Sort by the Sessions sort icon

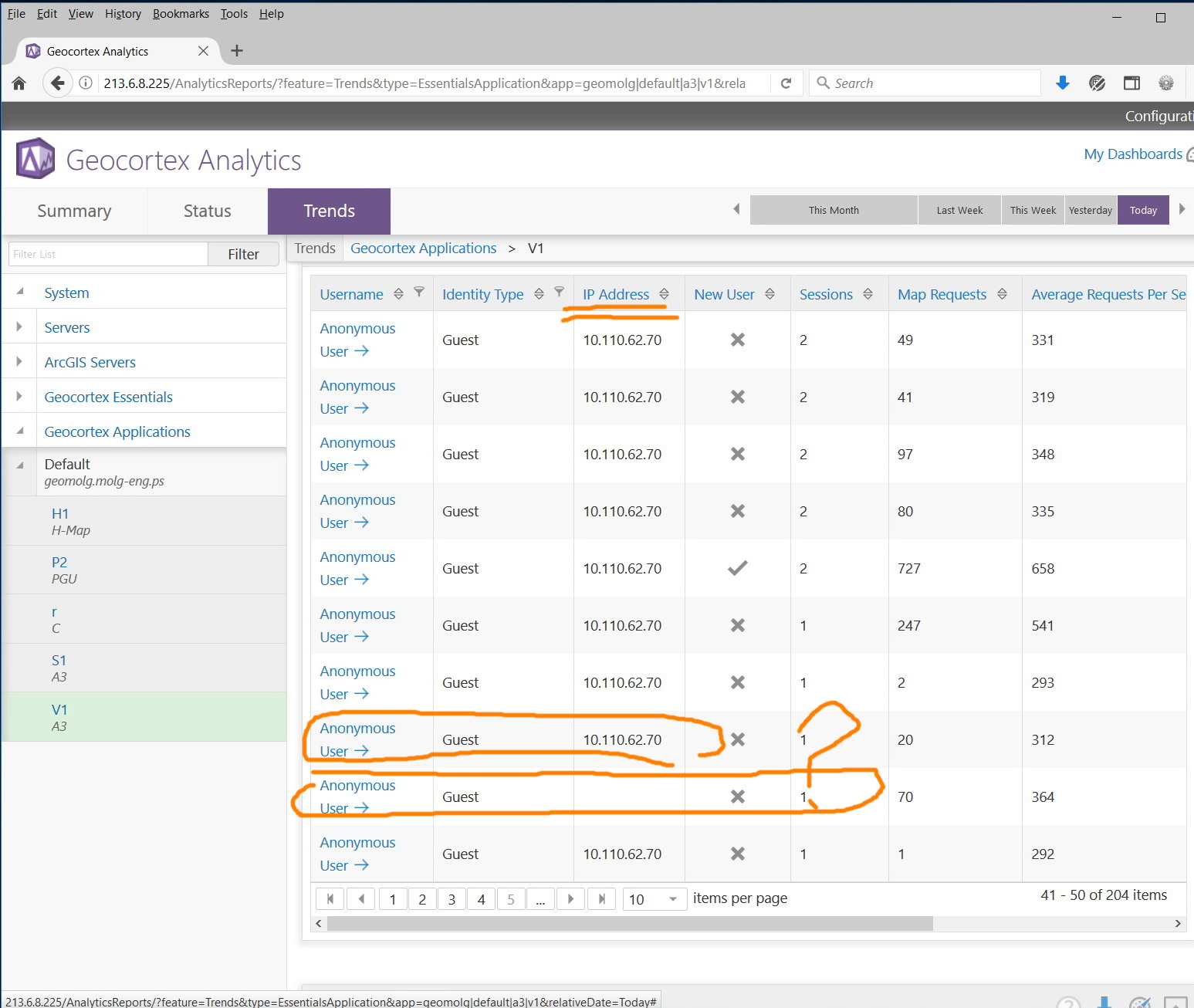pyautogui.click(x=868, y=294)
